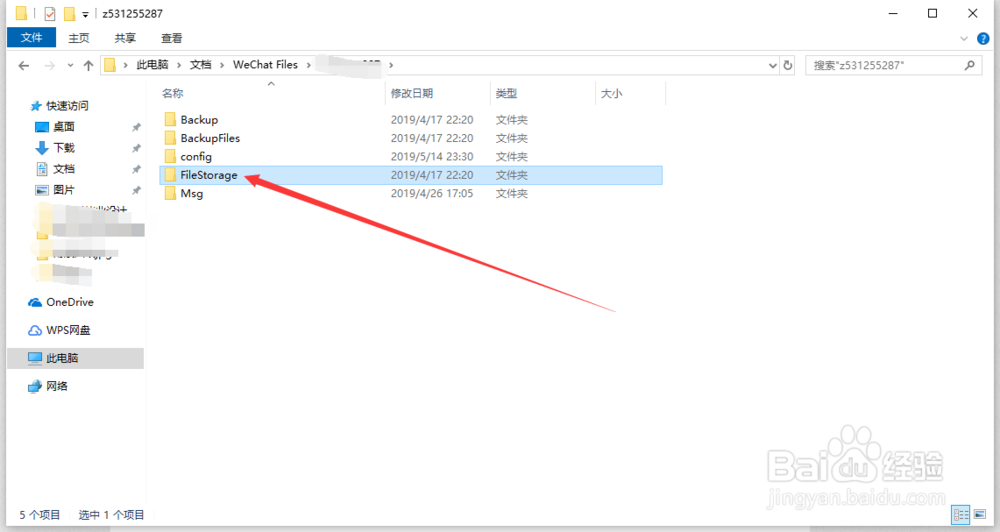Click FileStorage modified date 2019/4/17 22:20
The width and height of the screenshot is (1000, 532).
click(x=432, y=175)
